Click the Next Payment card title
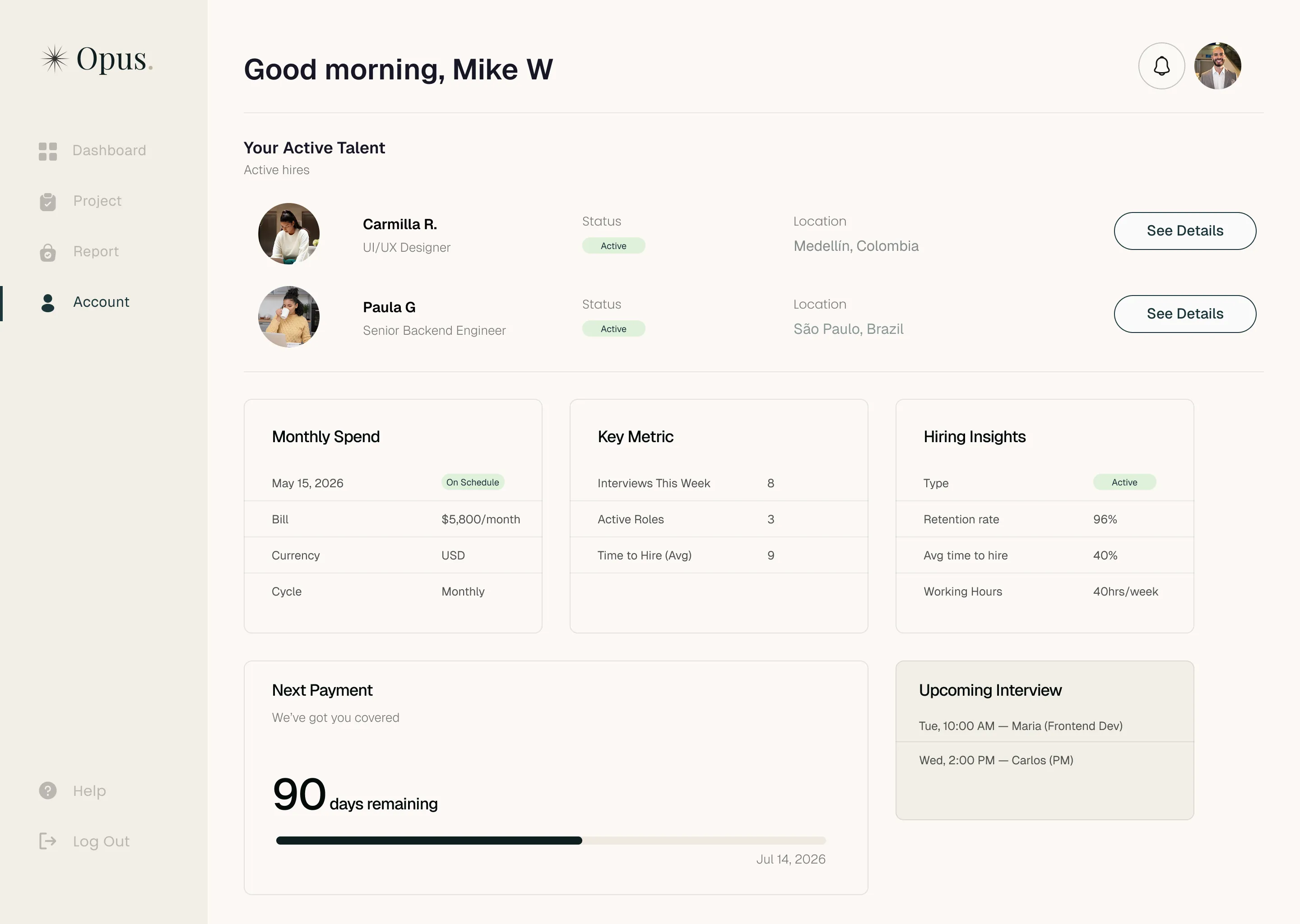1300x924 pixels. tap(322, 690)
